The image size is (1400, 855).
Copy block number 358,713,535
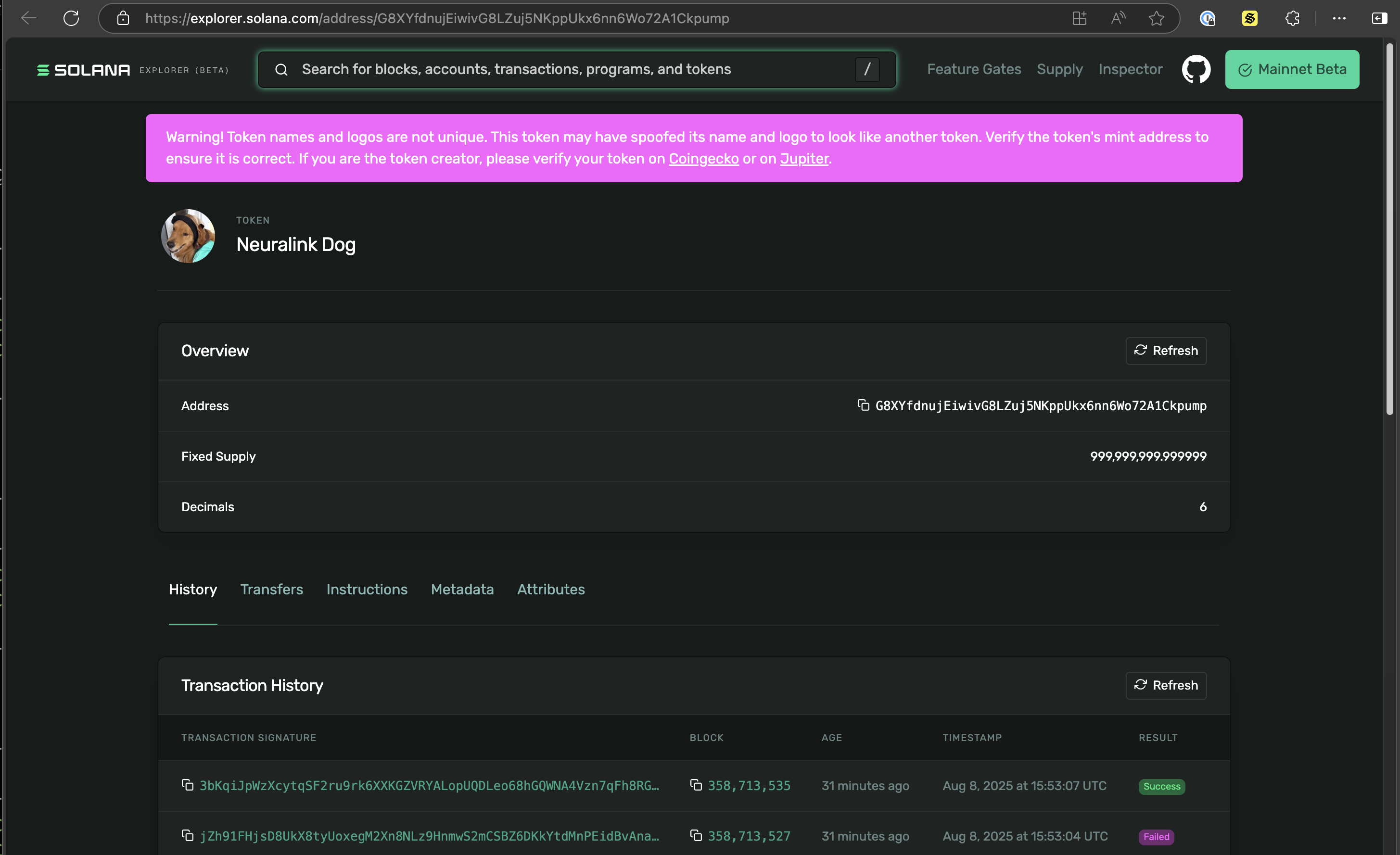click(x=696, y=785)
